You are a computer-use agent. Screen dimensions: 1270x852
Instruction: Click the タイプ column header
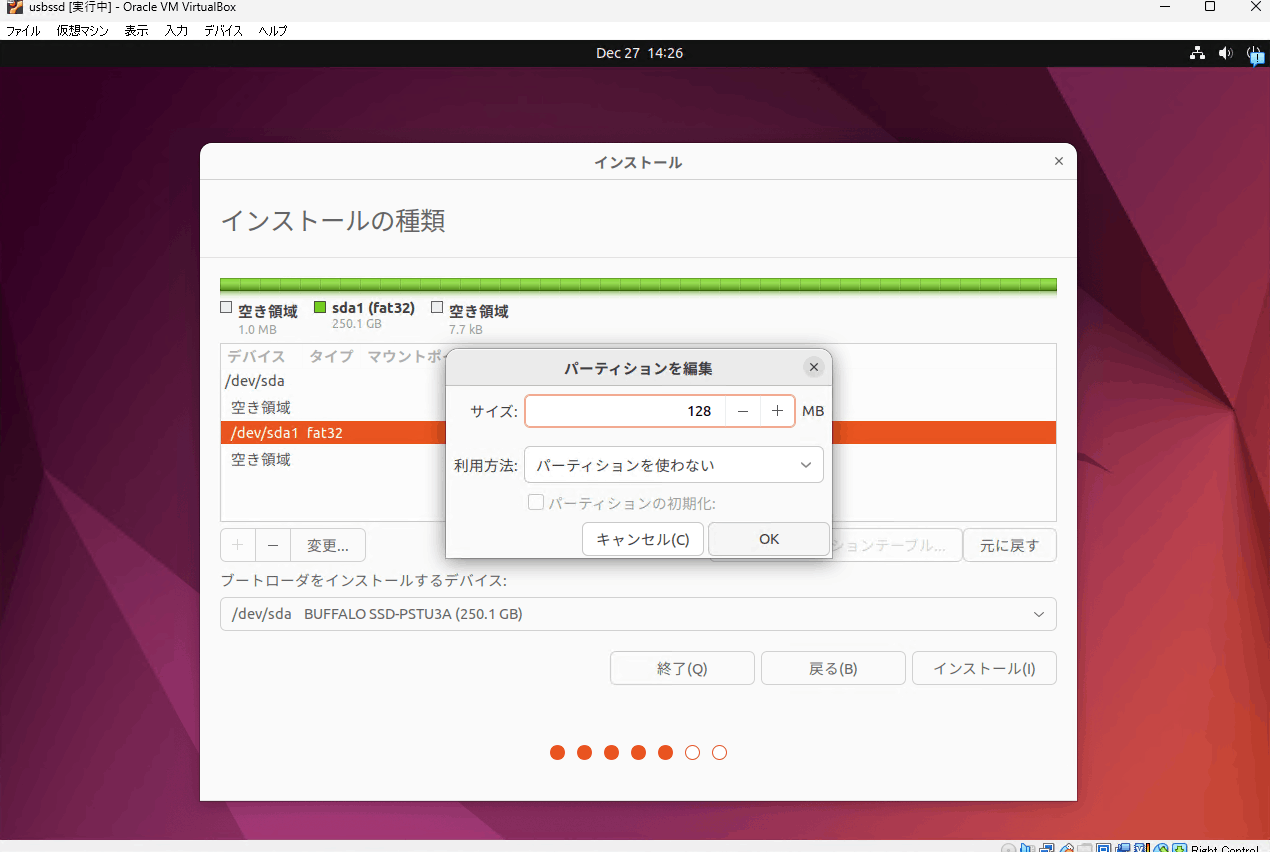point(330,356)
